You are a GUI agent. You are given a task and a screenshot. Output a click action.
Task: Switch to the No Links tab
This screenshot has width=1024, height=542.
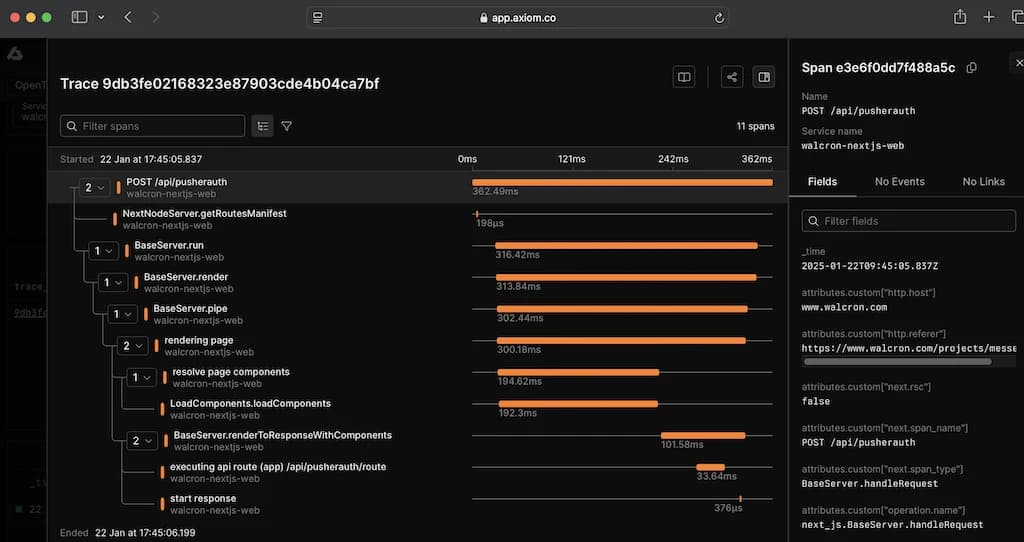coord(983,182)
